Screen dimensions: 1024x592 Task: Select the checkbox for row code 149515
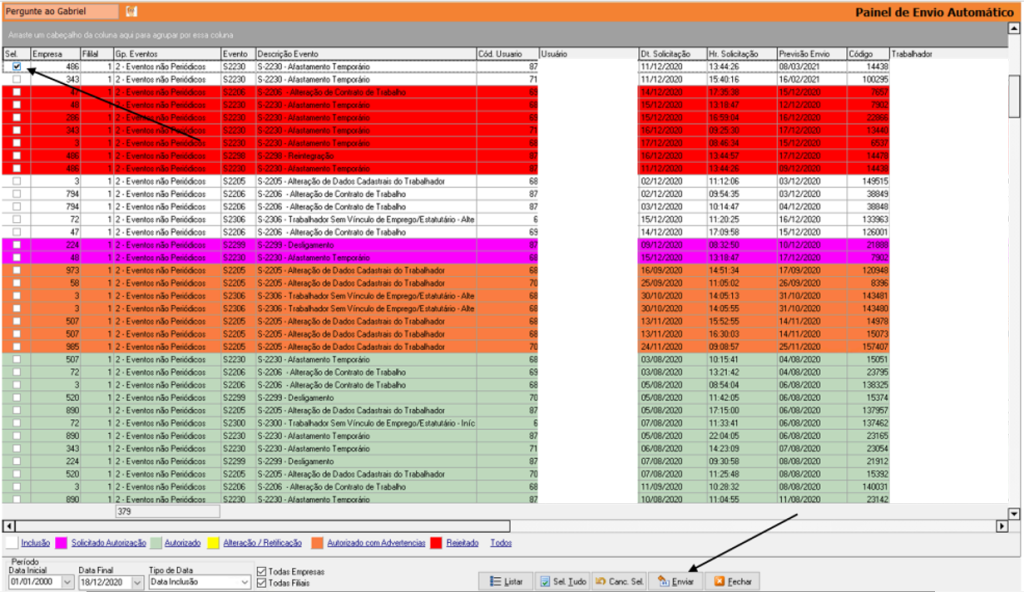point(17,181)
